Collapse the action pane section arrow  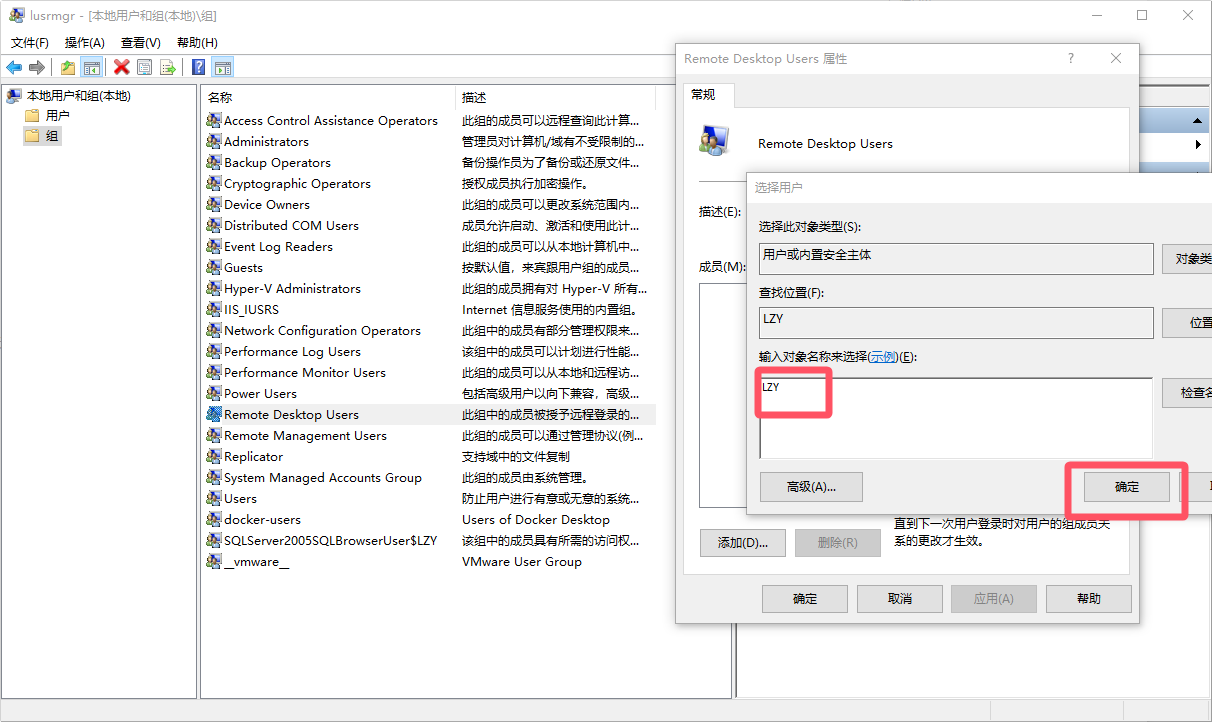click(x=1197, y=121)
